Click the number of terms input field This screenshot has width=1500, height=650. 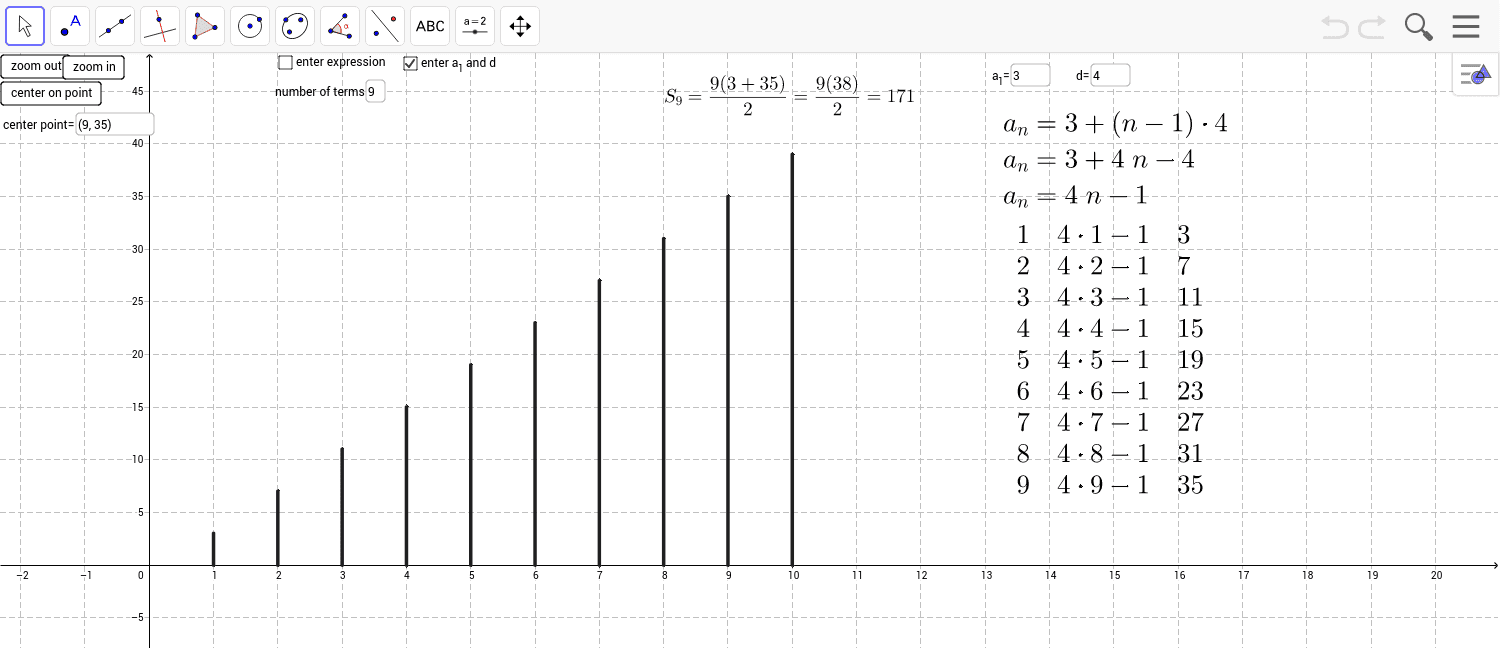point(375,92)
